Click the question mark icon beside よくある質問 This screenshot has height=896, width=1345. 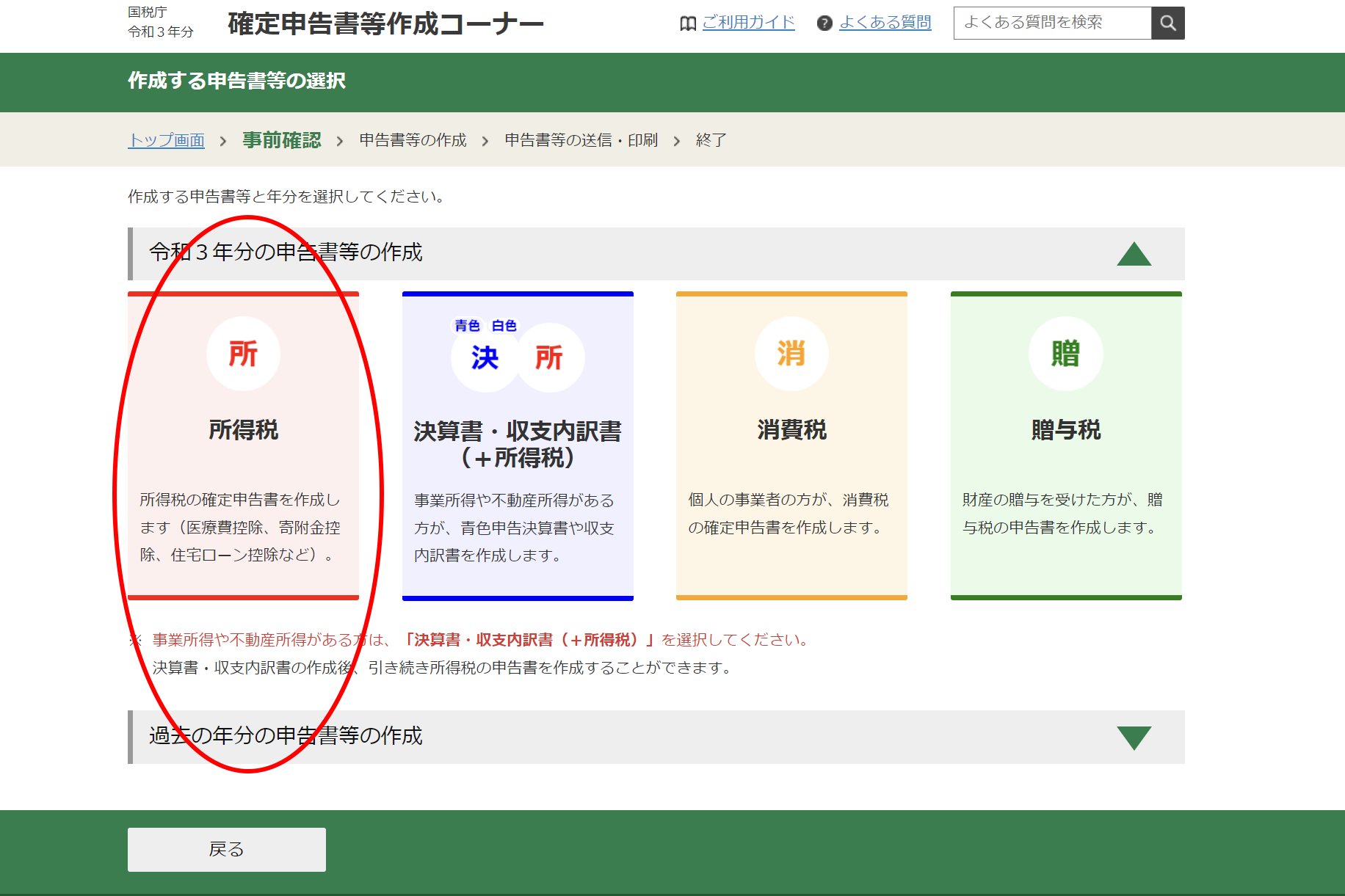(824, 23)
